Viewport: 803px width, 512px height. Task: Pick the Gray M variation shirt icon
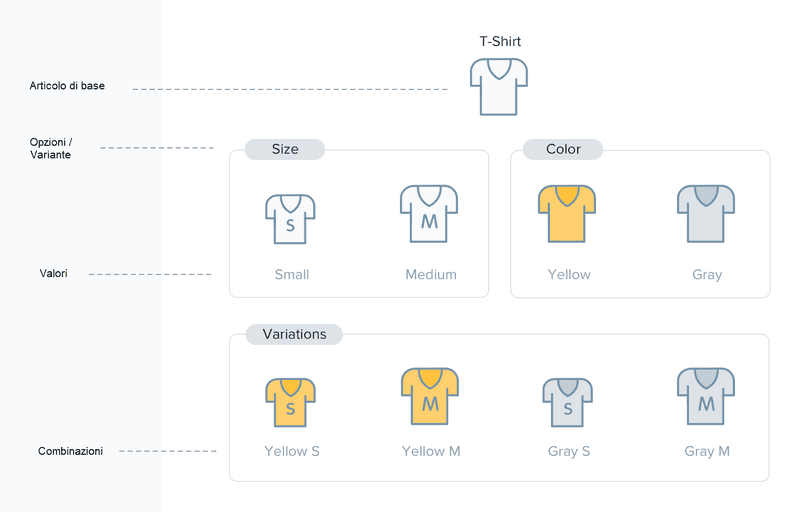click(706, 396)
